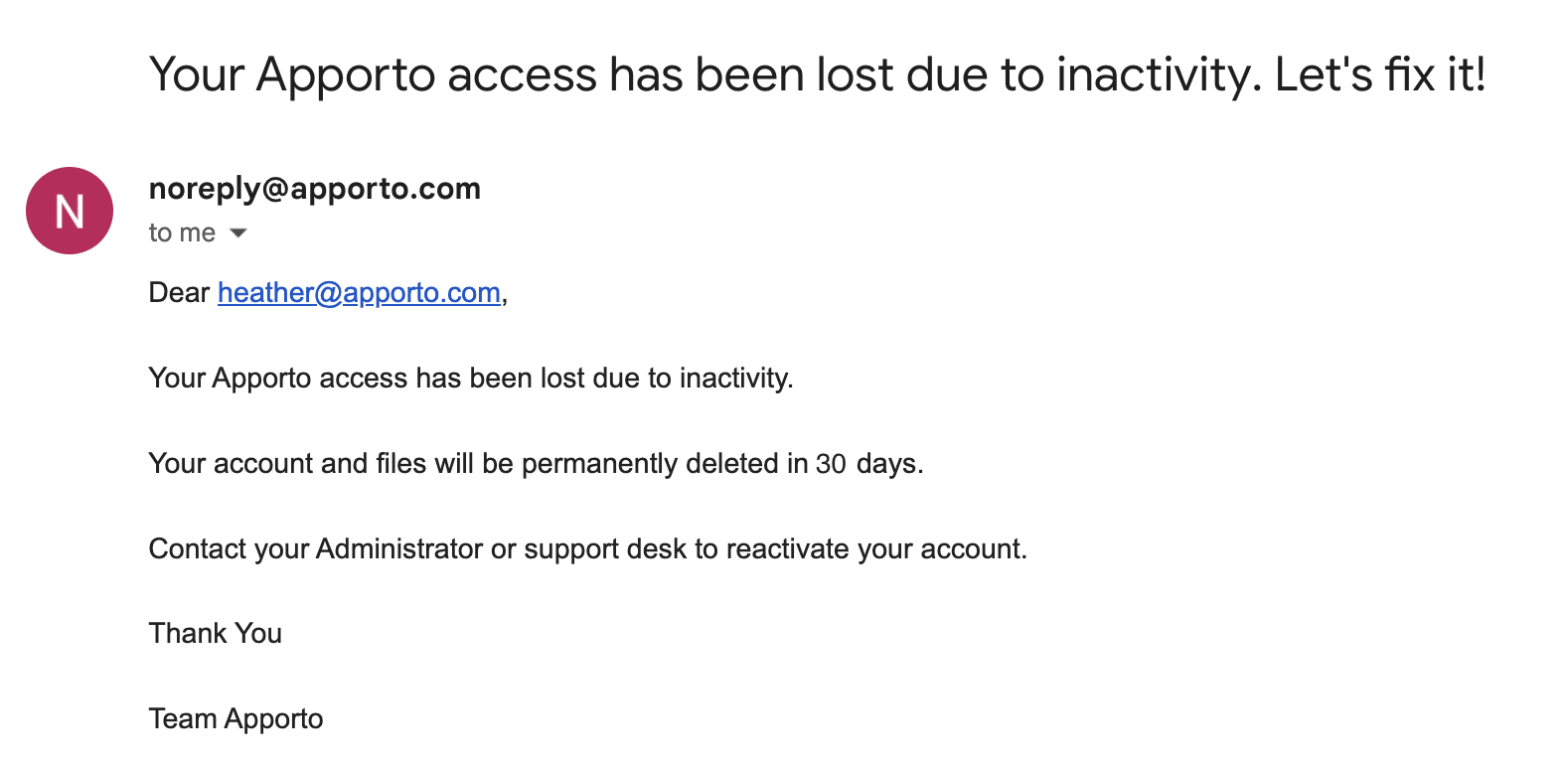Click the body line about access lost
The image size is (1568, 771).
470,379
